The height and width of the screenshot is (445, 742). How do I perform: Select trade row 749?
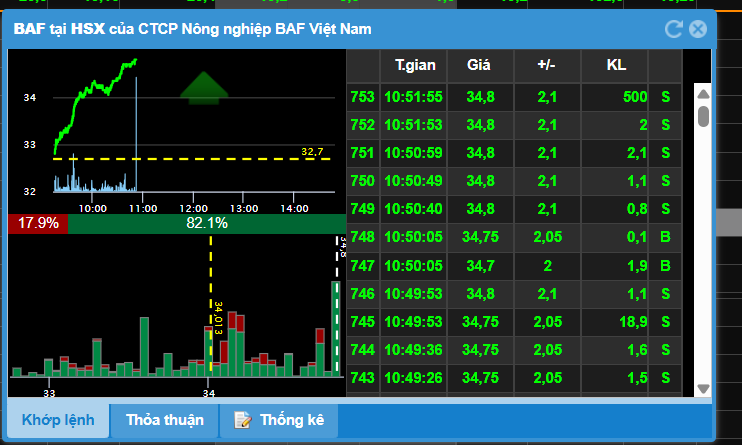click(514, 209)
